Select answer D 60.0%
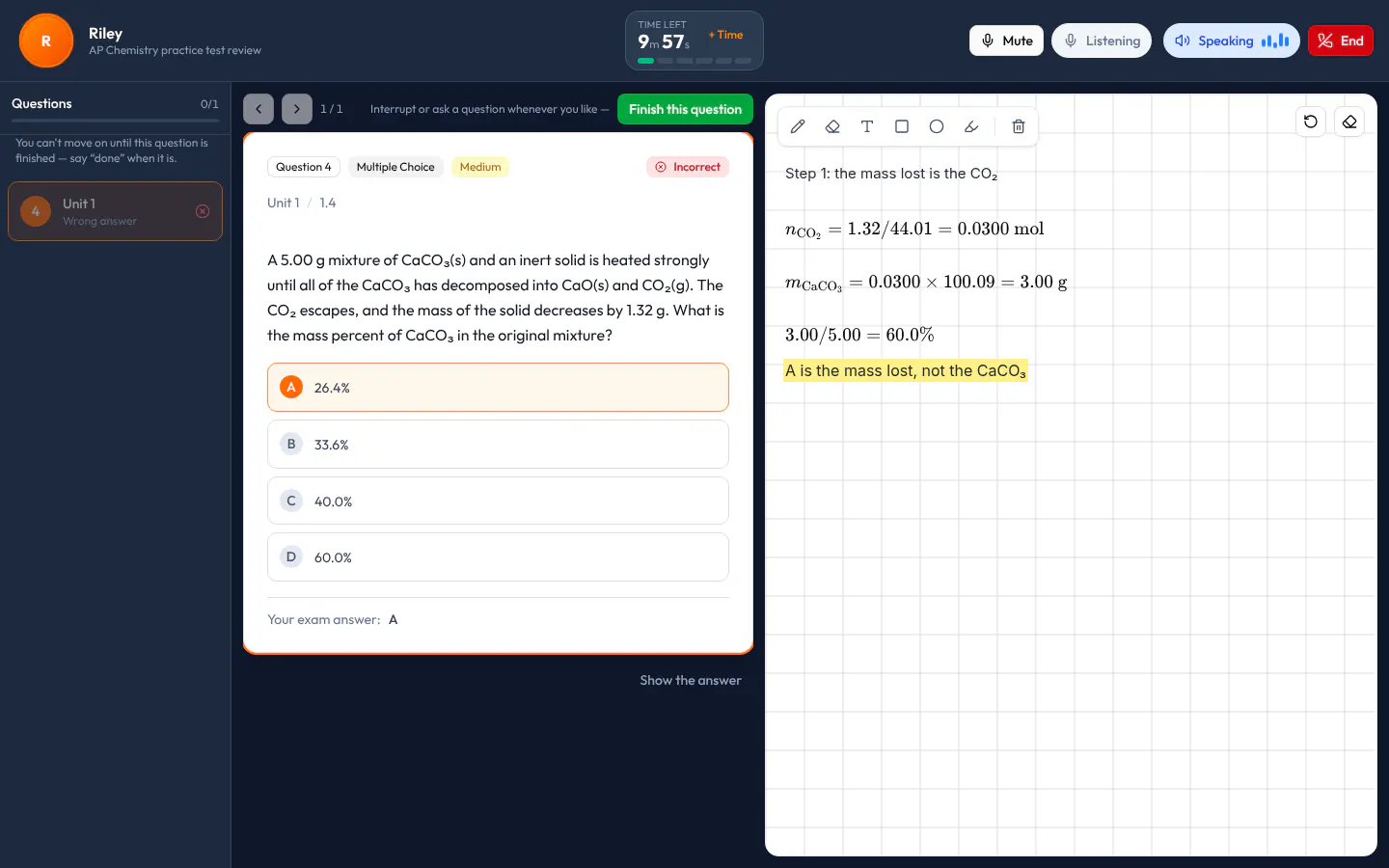Viewport: 1389px width, 868px height. click(x=498, y=557)
